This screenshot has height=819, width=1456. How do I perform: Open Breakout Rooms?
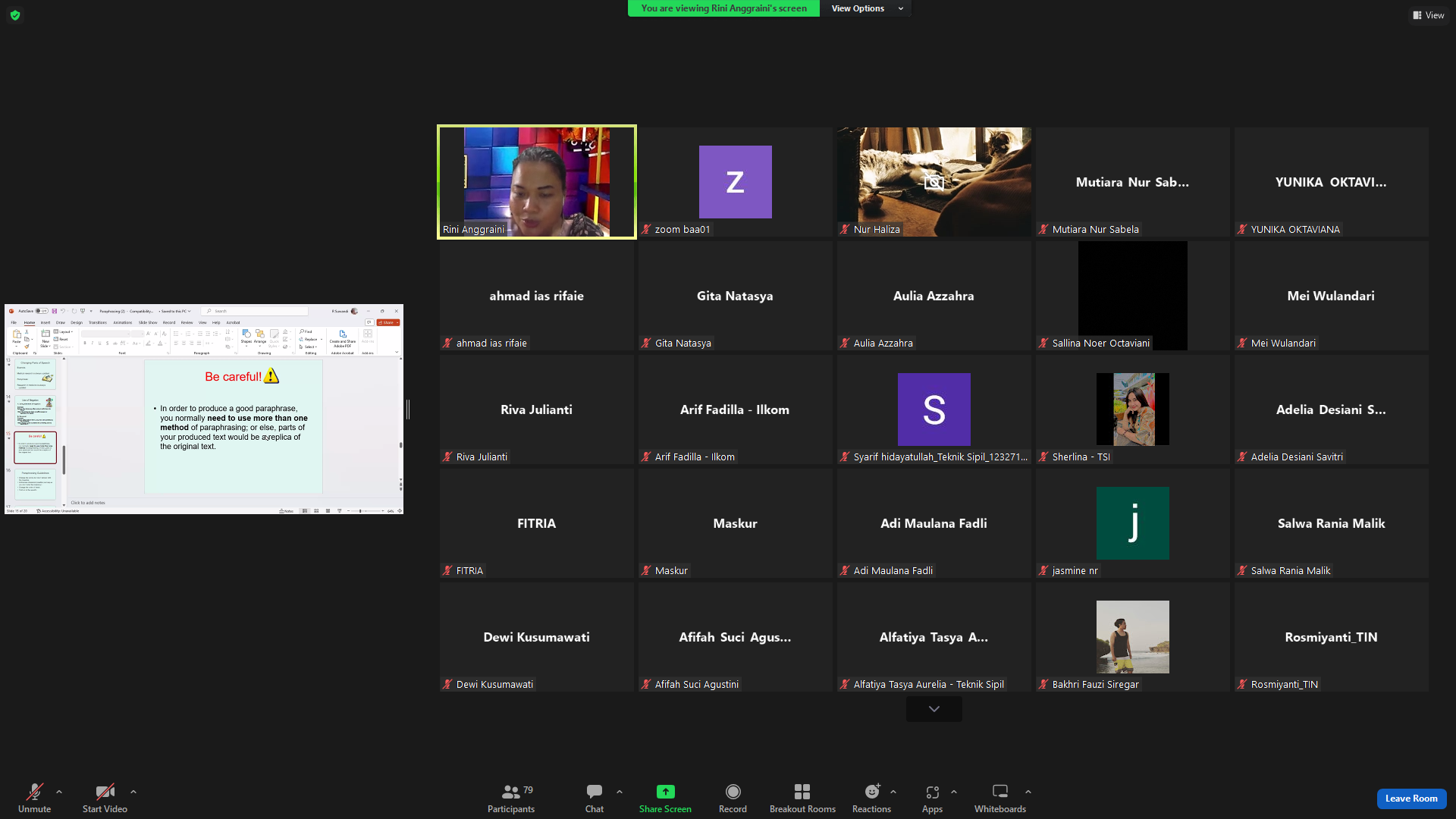pos(802,798)
